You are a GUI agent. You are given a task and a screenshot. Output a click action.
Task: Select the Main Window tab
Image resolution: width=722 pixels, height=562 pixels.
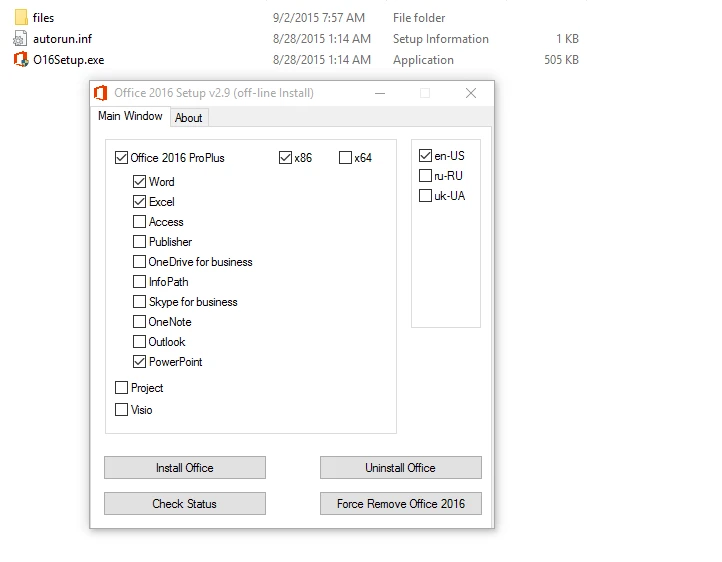(130, 116)
